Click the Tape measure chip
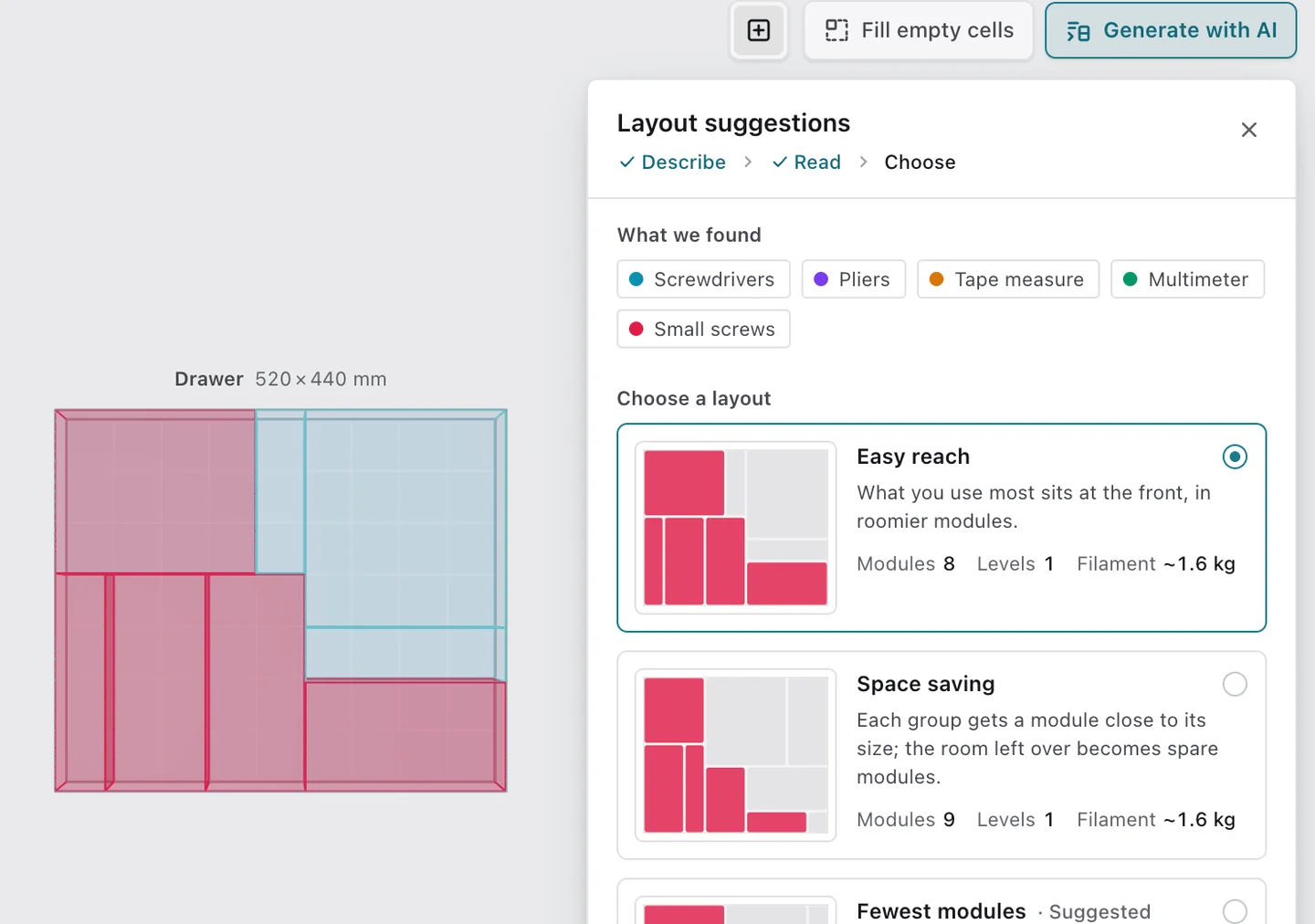The height and width of the screenshot is (924, 1315). coord(1008,279)
